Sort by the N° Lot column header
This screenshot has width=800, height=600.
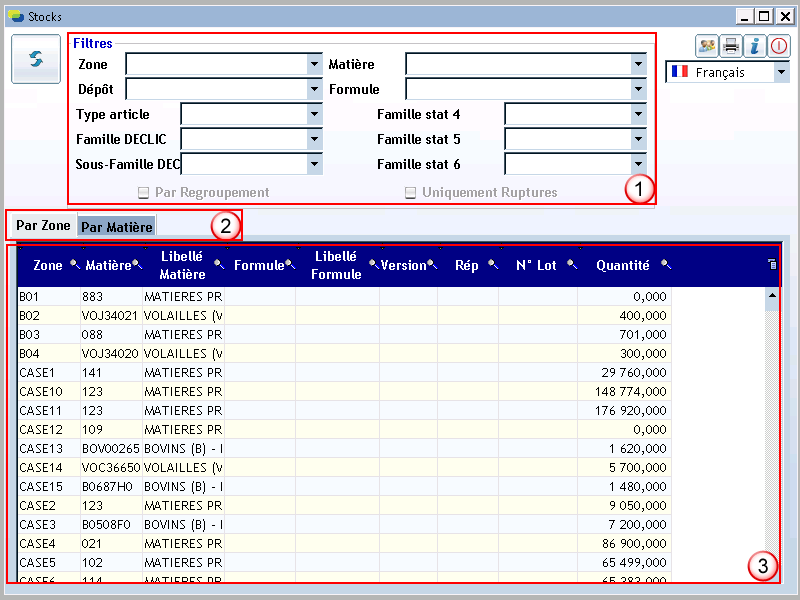point(536,265)
